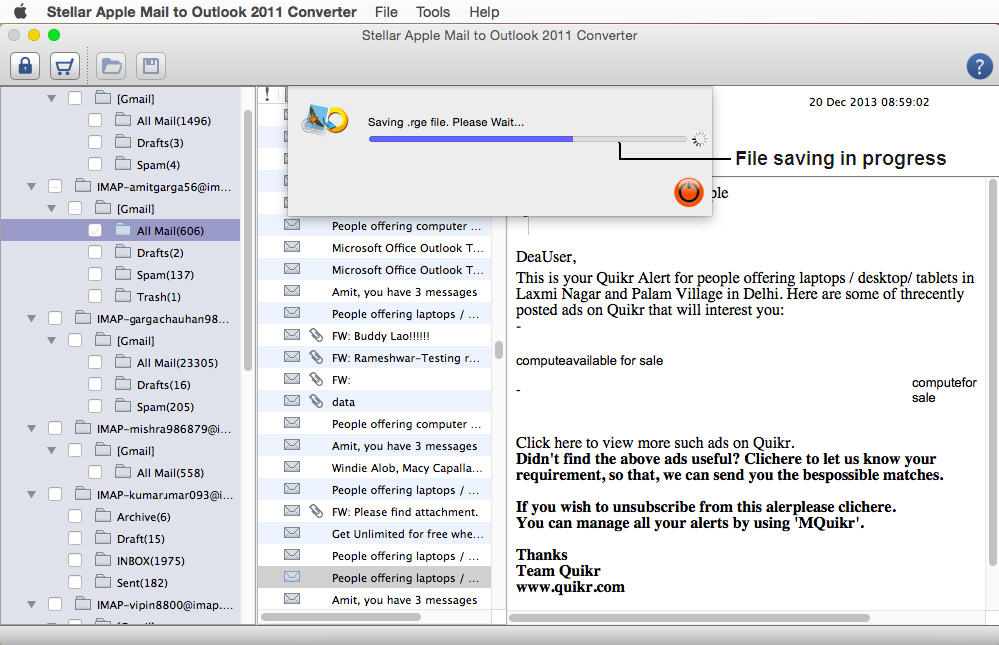Click envelope icon of Get Unlimited for free
The width and height of the screenshot is (999, 645).
(x=292, y=532)
